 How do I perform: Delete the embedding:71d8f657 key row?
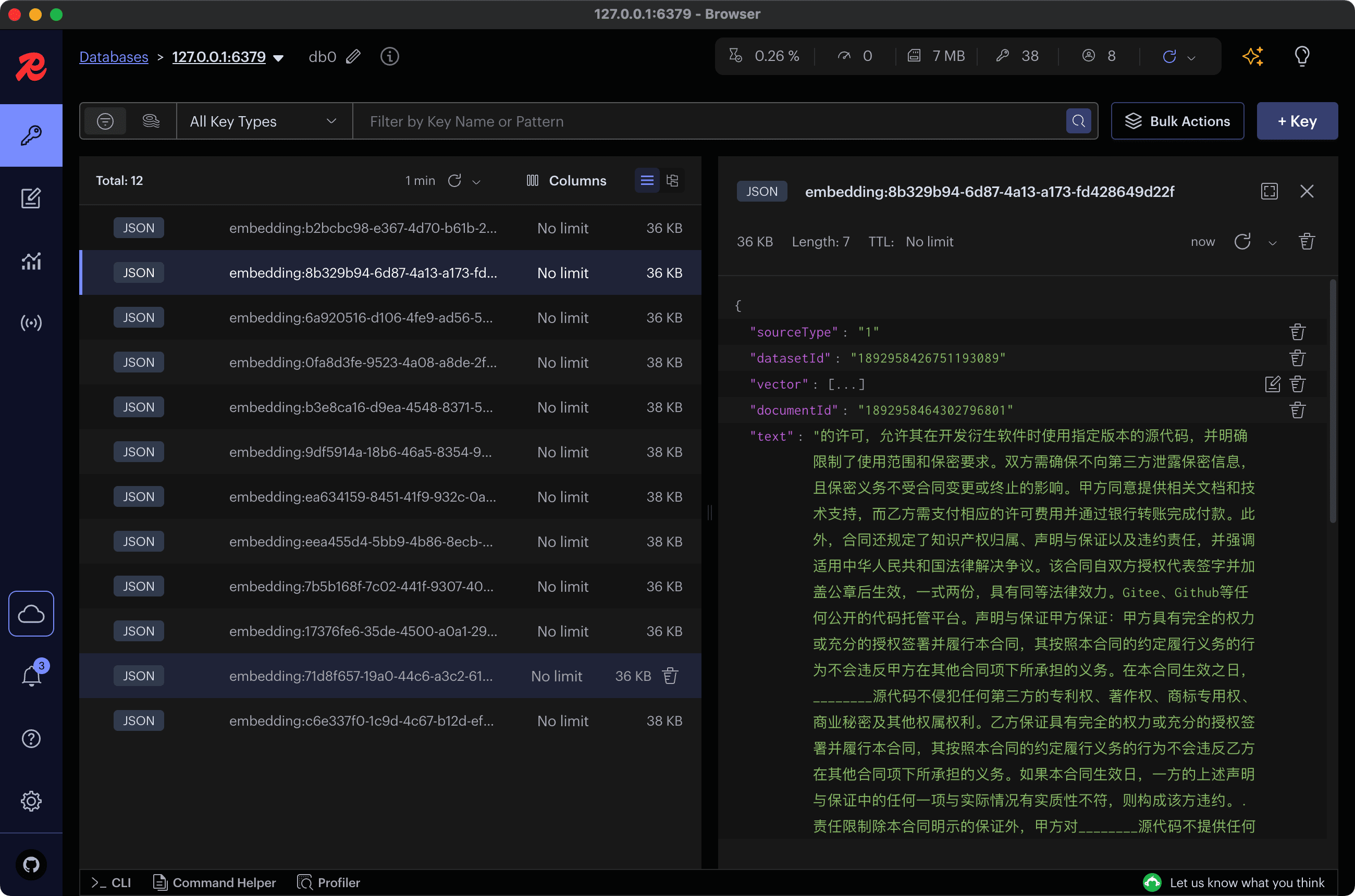[670, 676]
